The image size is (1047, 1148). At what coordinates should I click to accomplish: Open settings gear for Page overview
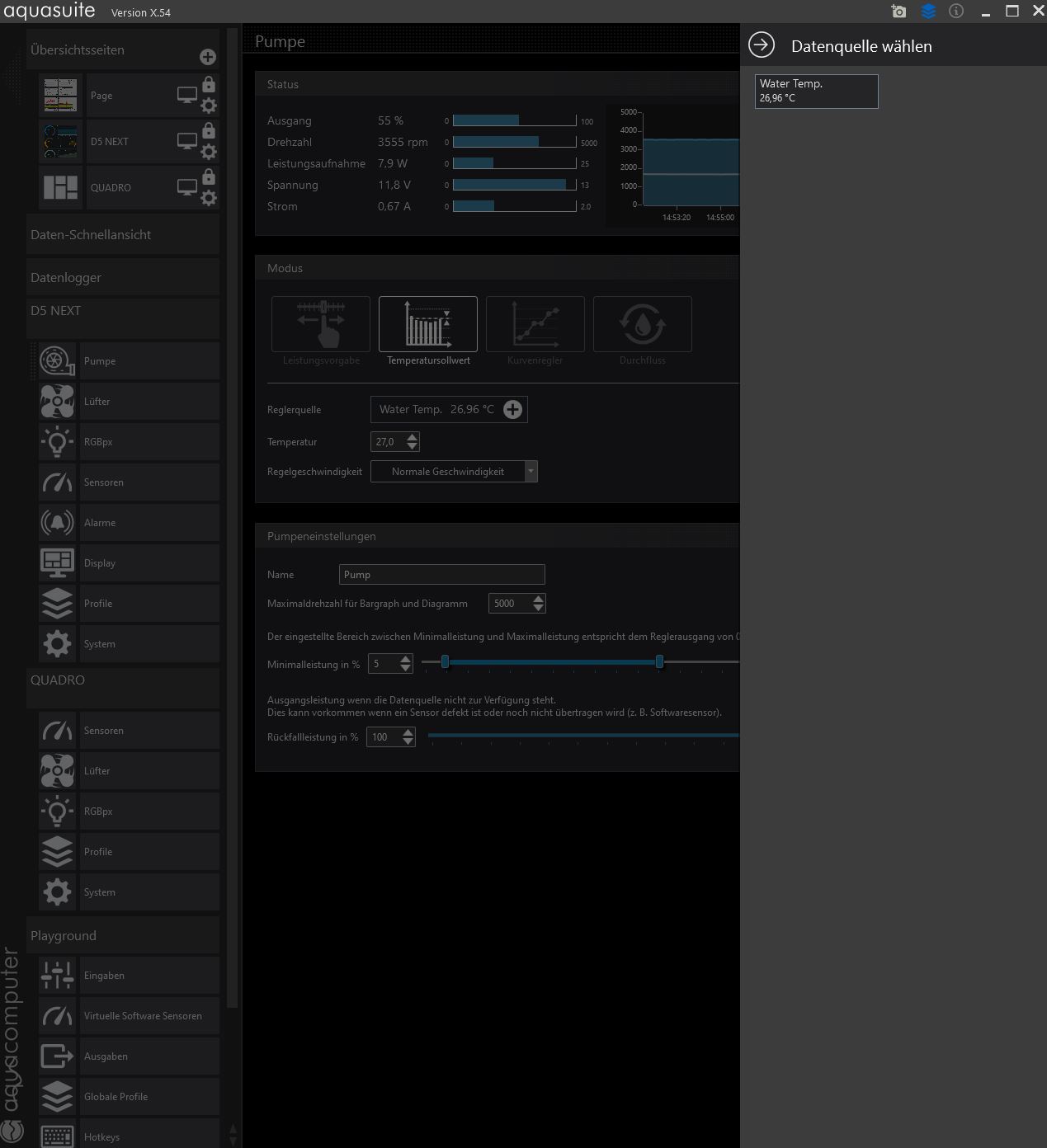pyautogui.click(x=209, y=106)
